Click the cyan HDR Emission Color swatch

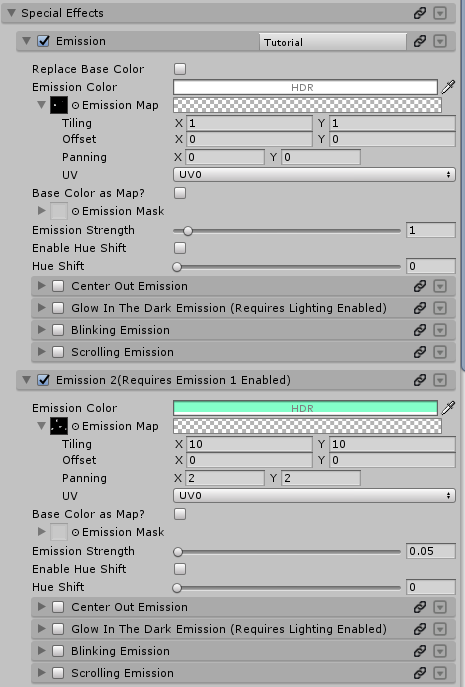(x=305, y=408)
